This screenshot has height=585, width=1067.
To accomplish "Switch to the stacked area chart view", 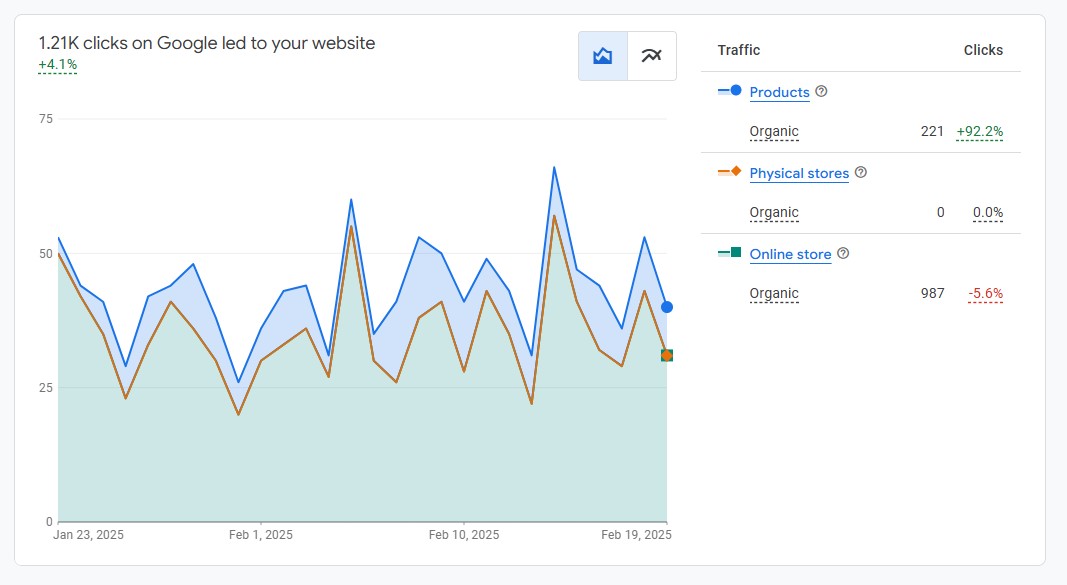I will tap(602, 56).
